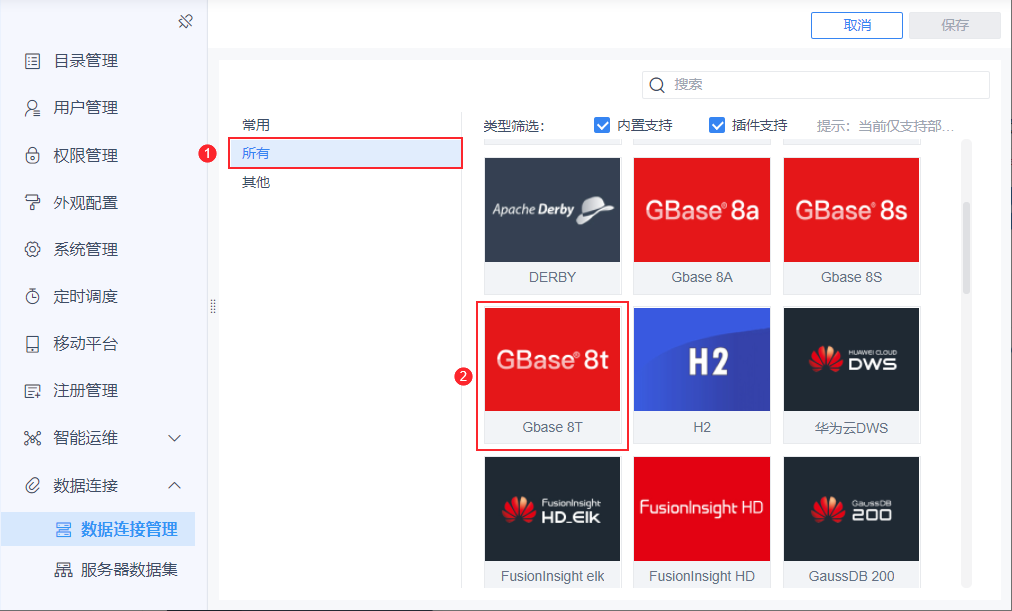Screen dimensions: 1012x611
Task: Open 系统管理 menu item
Action: [x=85, y=250]
